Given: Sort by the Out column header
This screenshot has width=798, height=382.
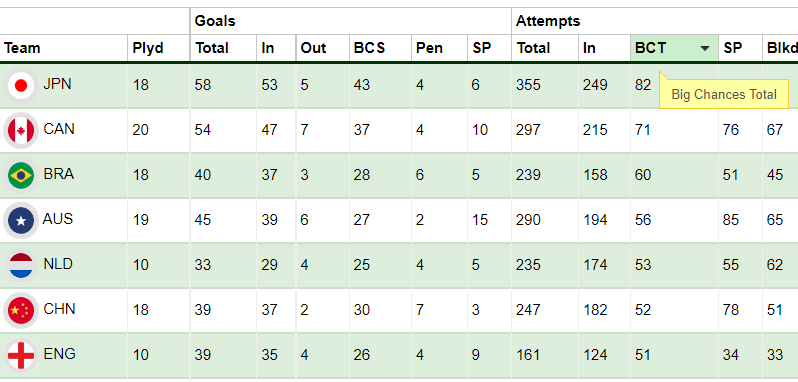Looking at the screenshot, I should point(313,48).
